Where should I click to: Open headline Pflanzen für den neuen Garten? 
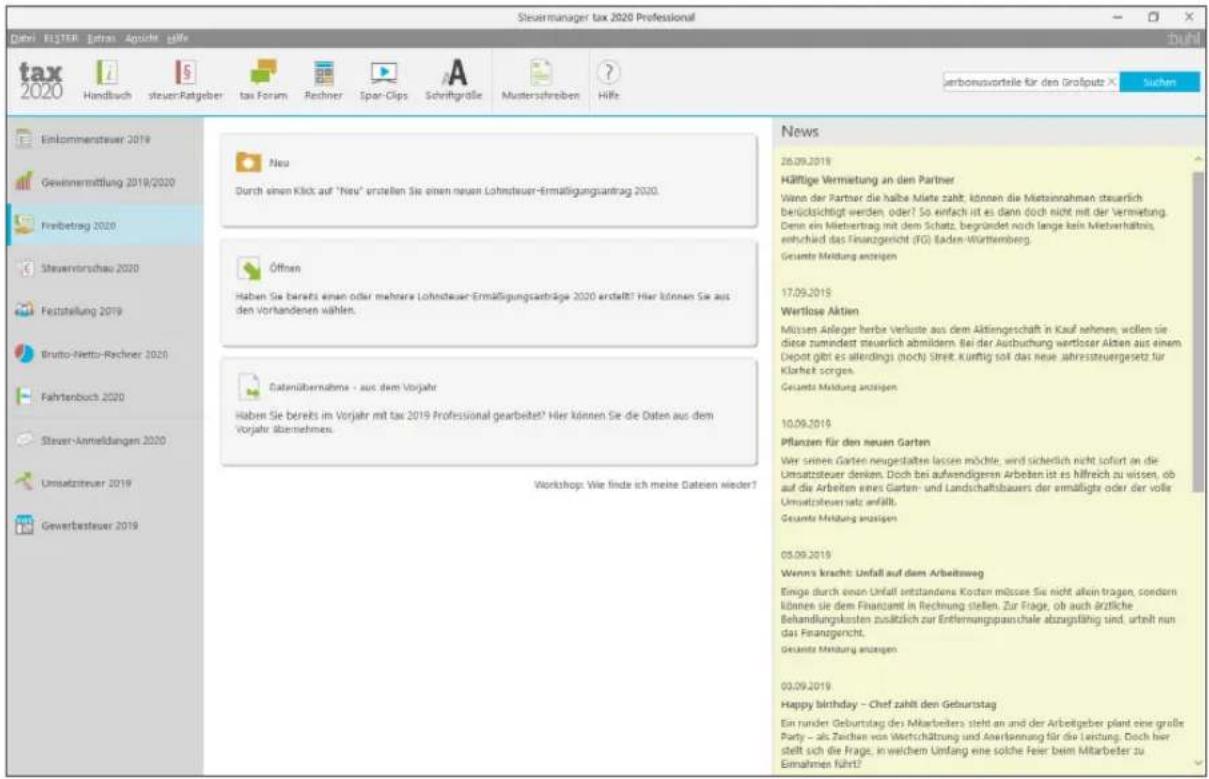click(x=857, y=440)
